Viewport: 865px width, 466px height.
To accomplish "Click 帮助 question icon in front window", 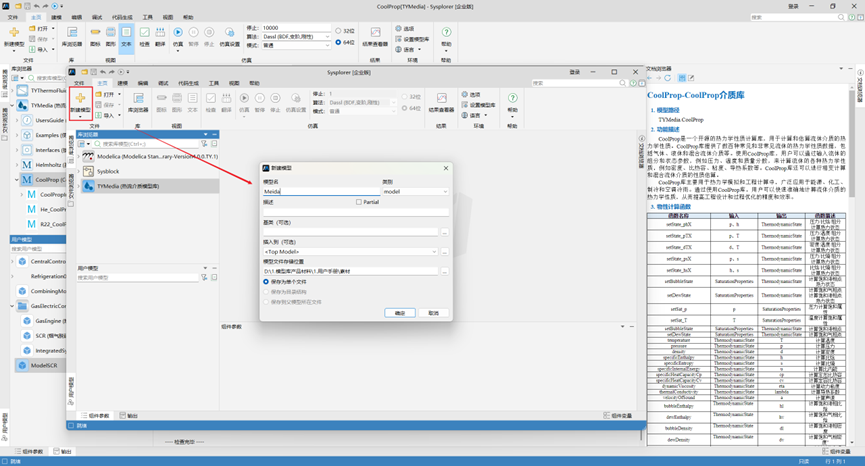I will pyautogui.click(x=512, y=98).
